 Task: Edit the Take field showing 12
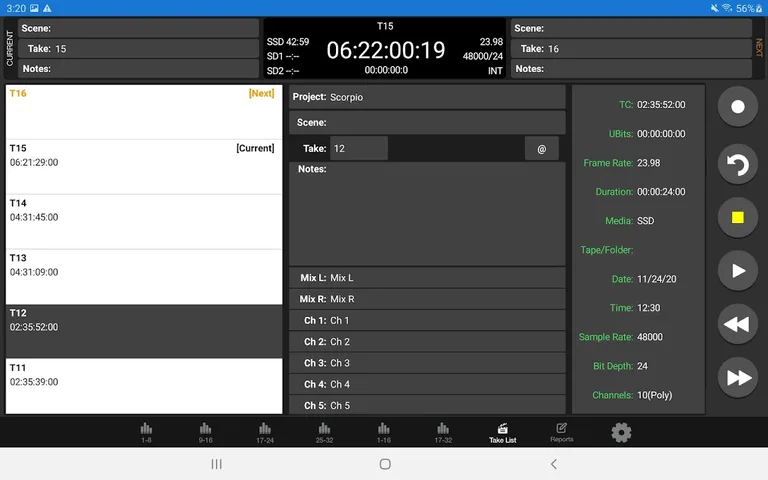coord(359,148)
